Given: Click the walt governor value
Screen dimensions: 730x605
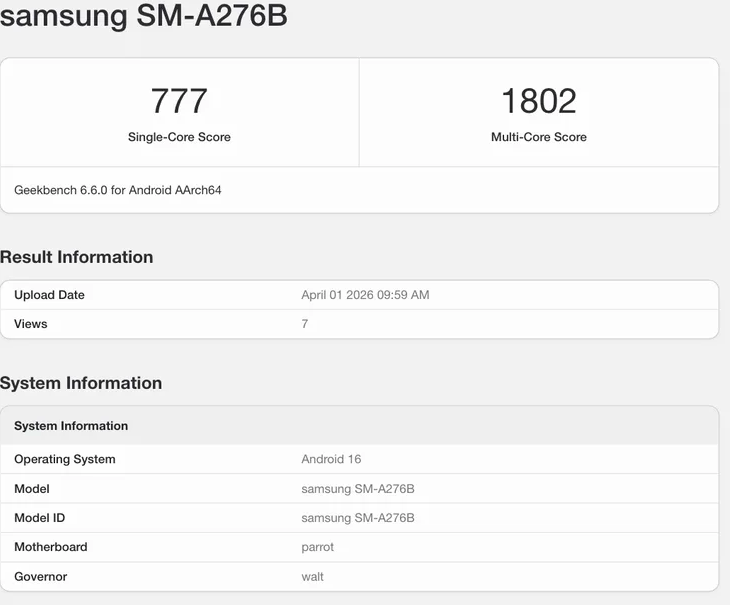Looking at the screenshot, I should [312, 576].
